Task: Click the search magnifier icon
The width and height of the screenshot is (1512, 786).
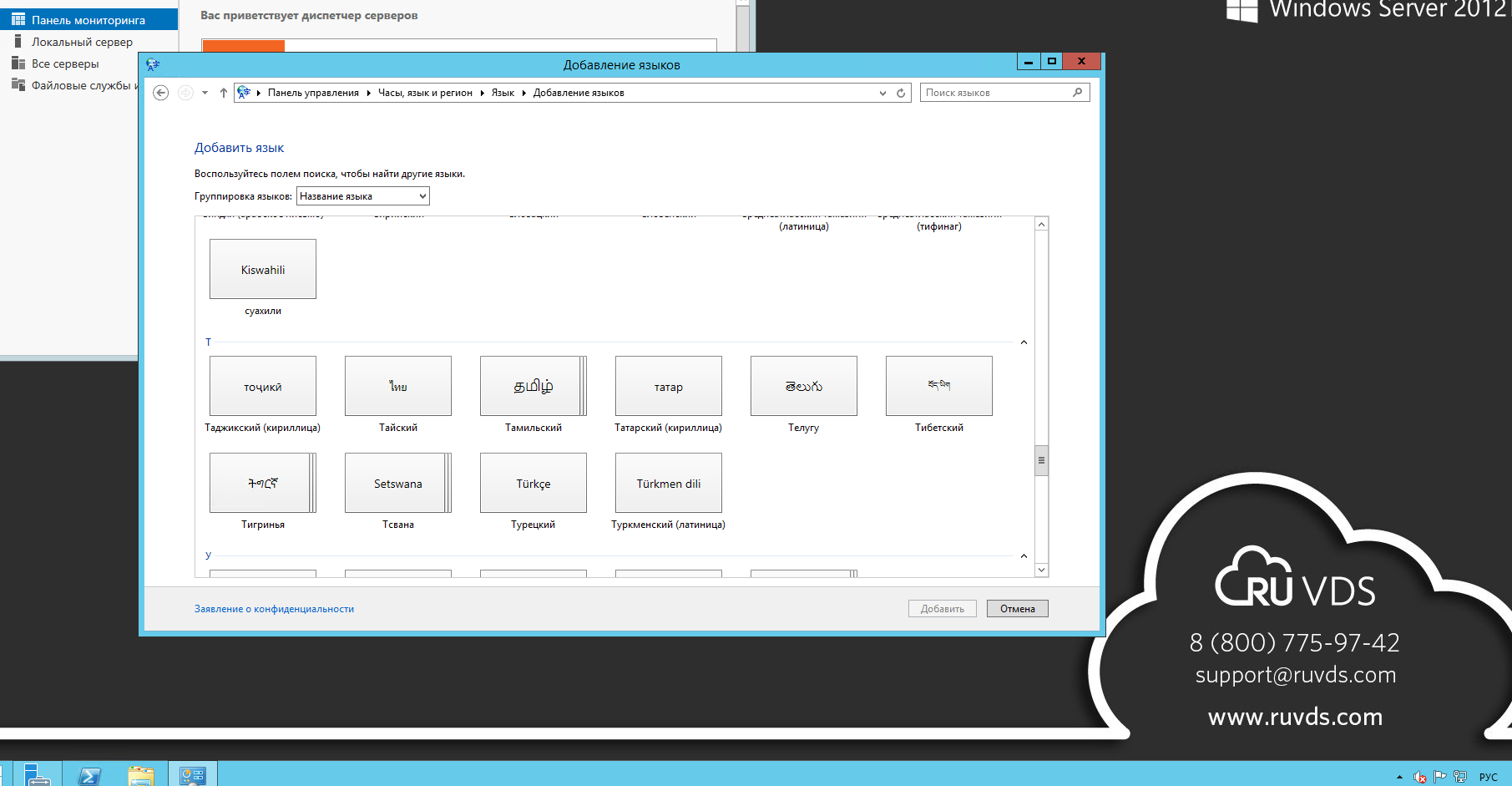Action: [x=1078, y=93]
